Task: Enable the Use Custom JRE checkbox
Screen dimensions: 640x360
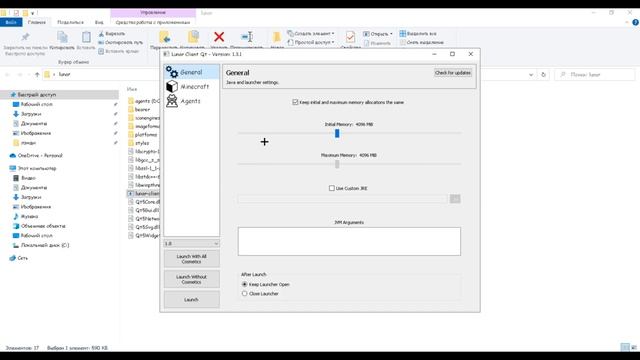Action: tap(331, 188)
